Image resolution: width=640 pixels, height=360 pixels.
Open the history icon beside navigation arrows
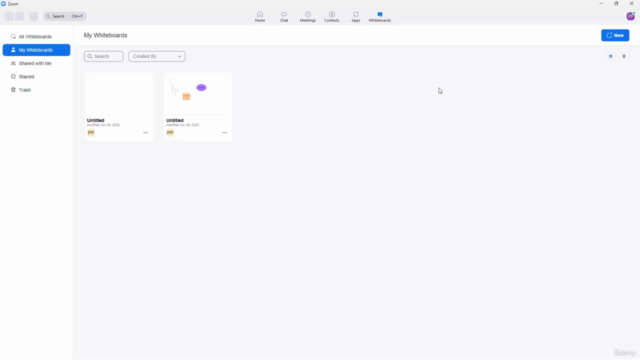(x=33, y=16)
